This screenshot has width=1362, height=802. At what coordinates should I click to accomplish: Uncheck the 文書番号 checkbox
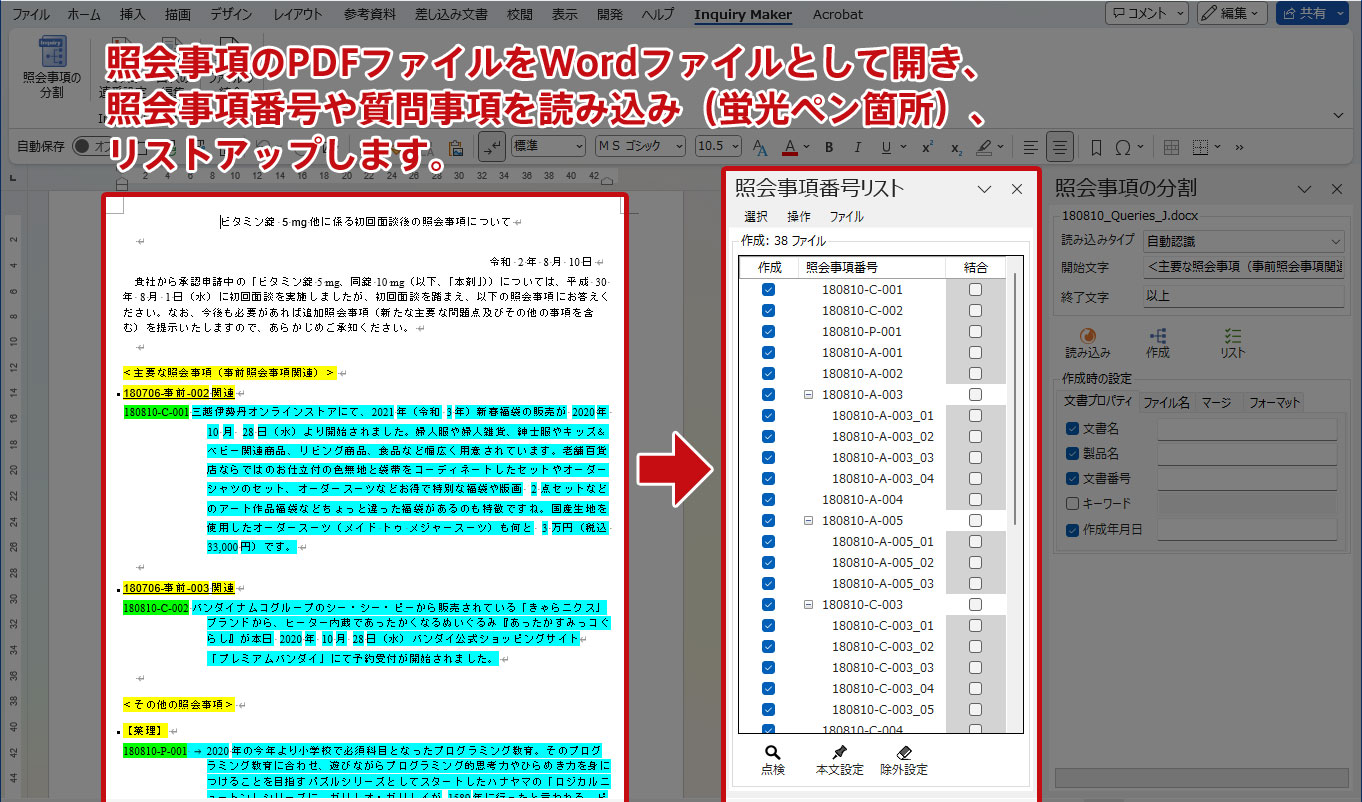click(x=1072, y=478)
